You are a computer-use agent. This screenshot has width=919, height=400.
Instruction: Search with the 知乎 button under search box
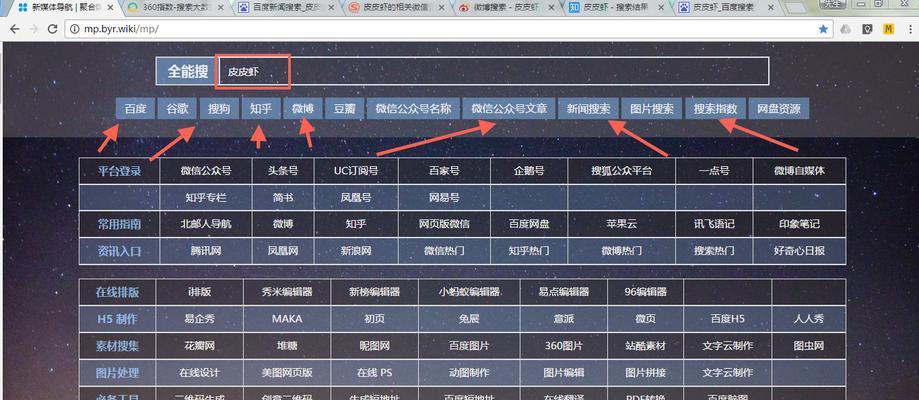coord(261,109)
